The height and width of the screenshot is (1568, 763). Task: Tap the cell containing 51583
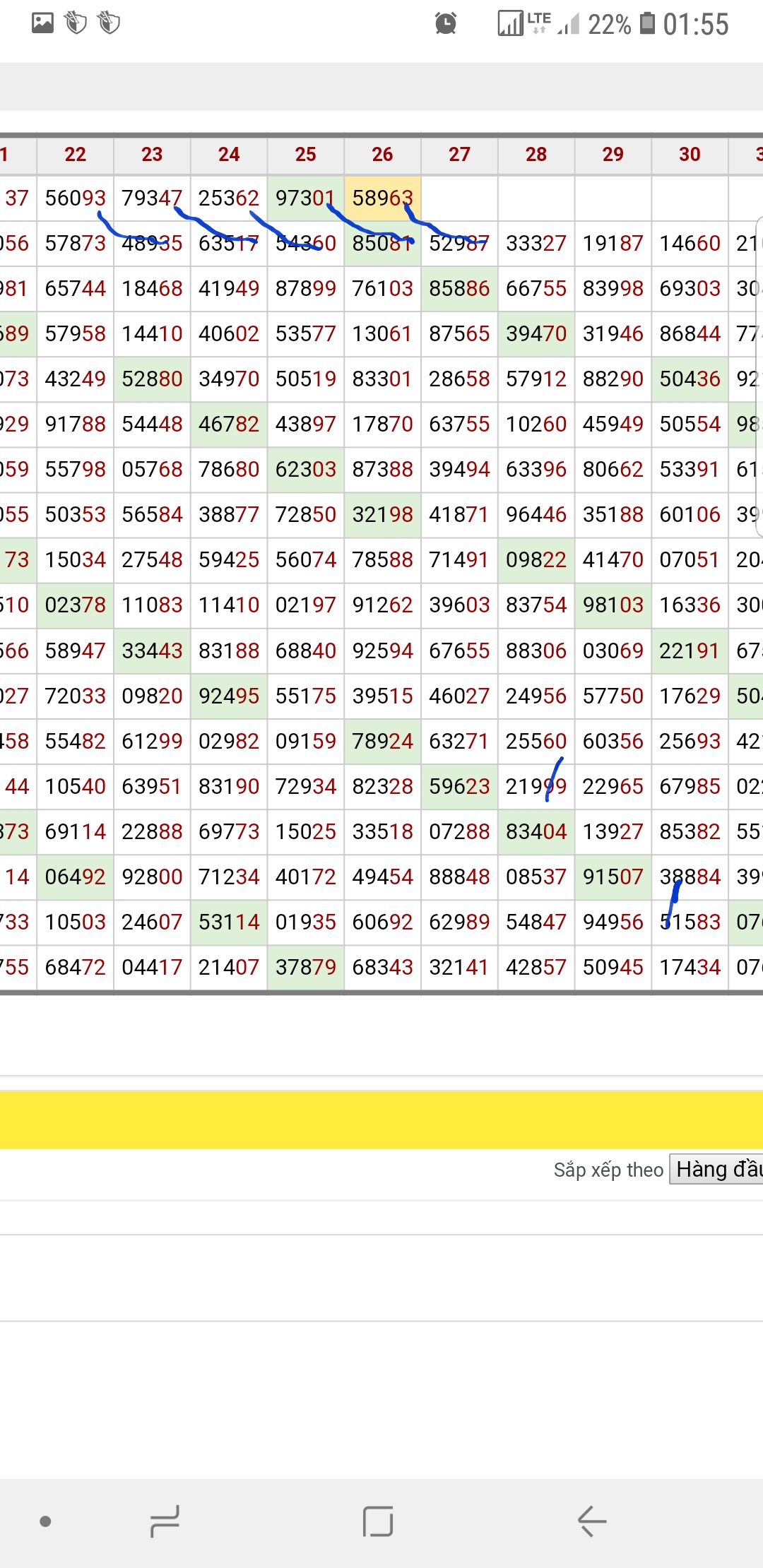(690, 922)
